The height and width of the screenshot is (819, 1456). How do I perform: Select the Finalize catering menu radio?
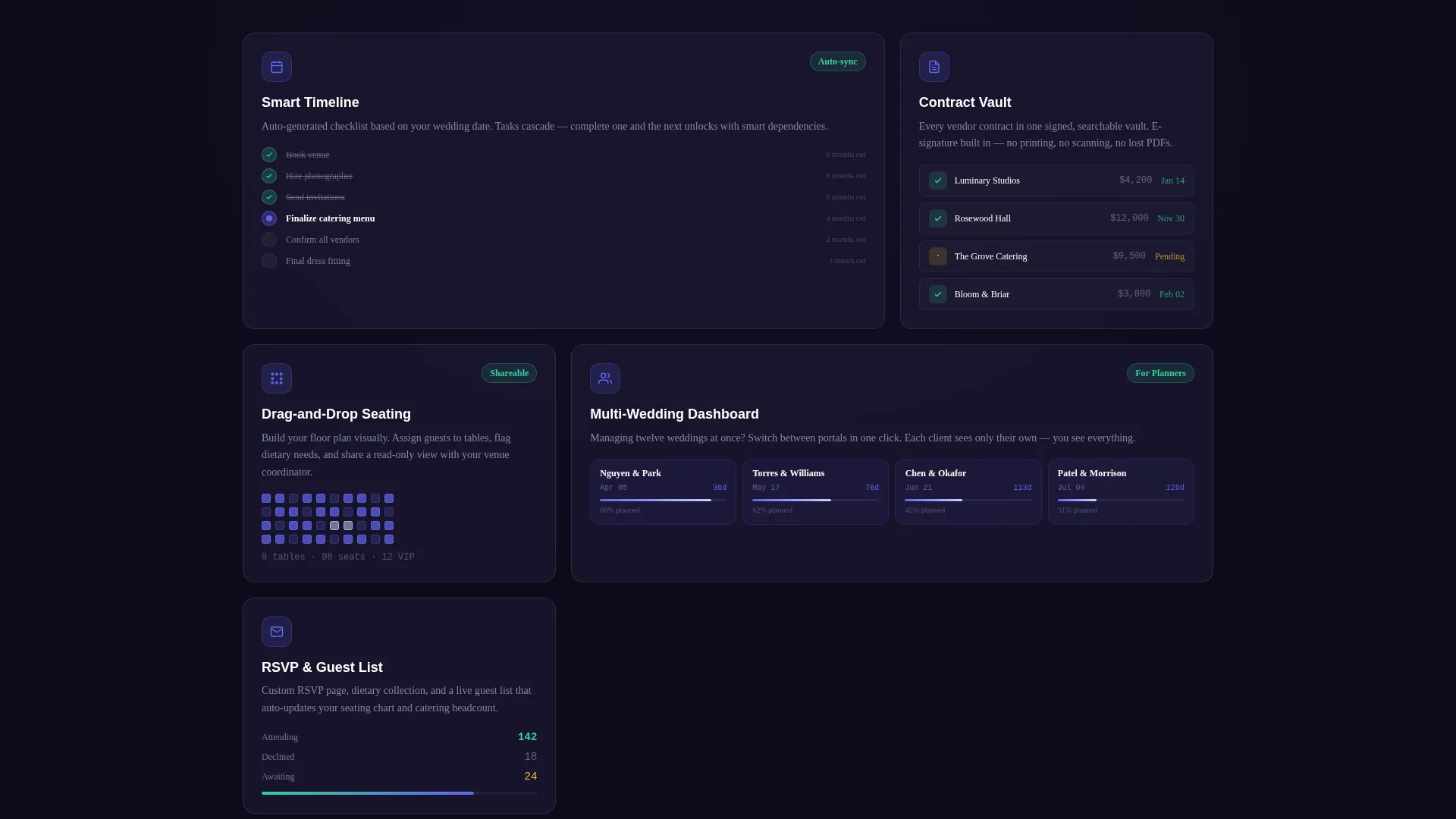point(269,218)
